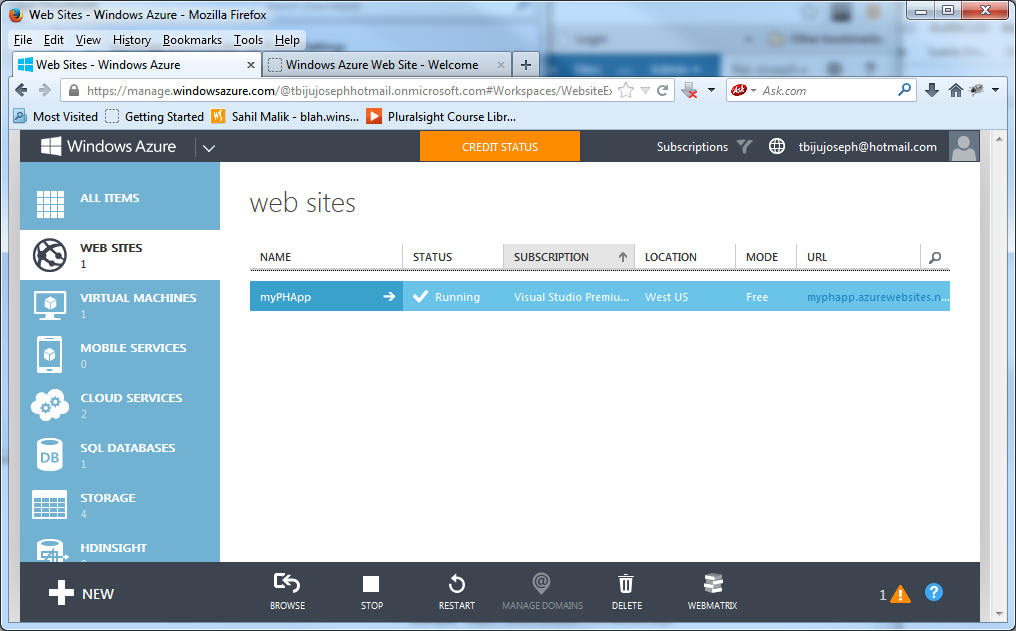The width and height of the screenshot is (1016, 631).
Task: Click the globe settings icon in the header
Action: pyautogui.click(x=777, y=146)
